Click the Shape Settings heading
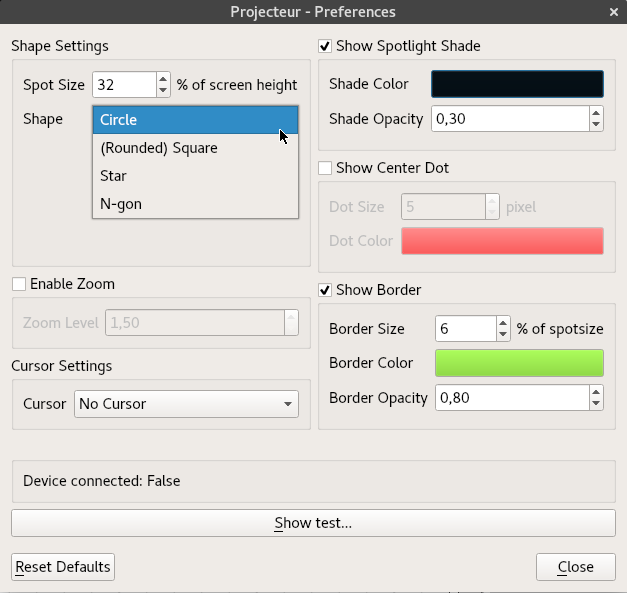This screenshot has width=627, height=593. 60,46
